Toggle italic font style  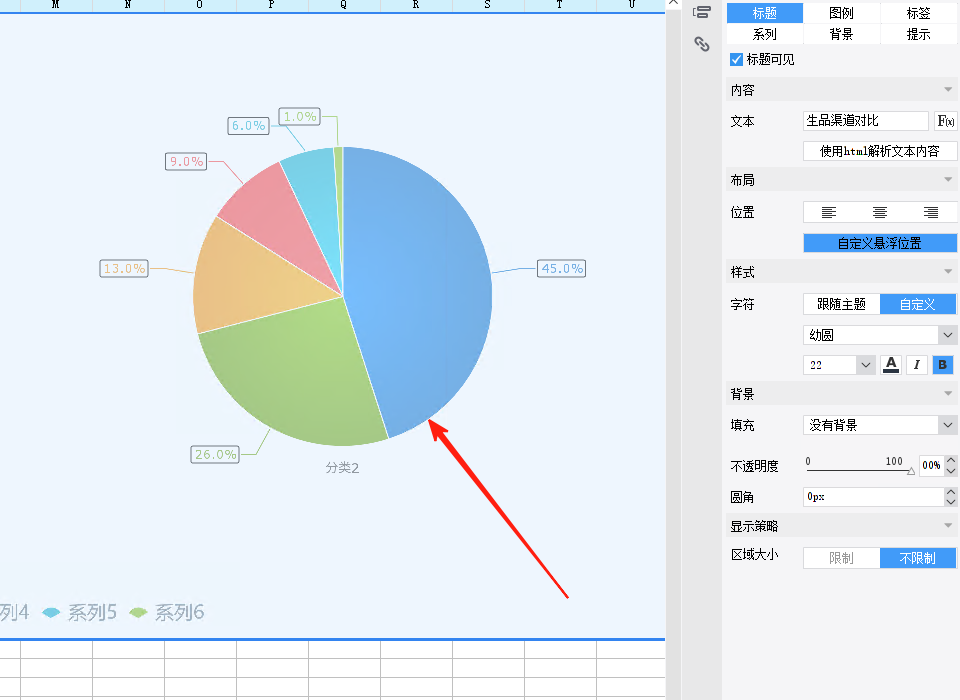pyautogui.click(x=917, y=365)
